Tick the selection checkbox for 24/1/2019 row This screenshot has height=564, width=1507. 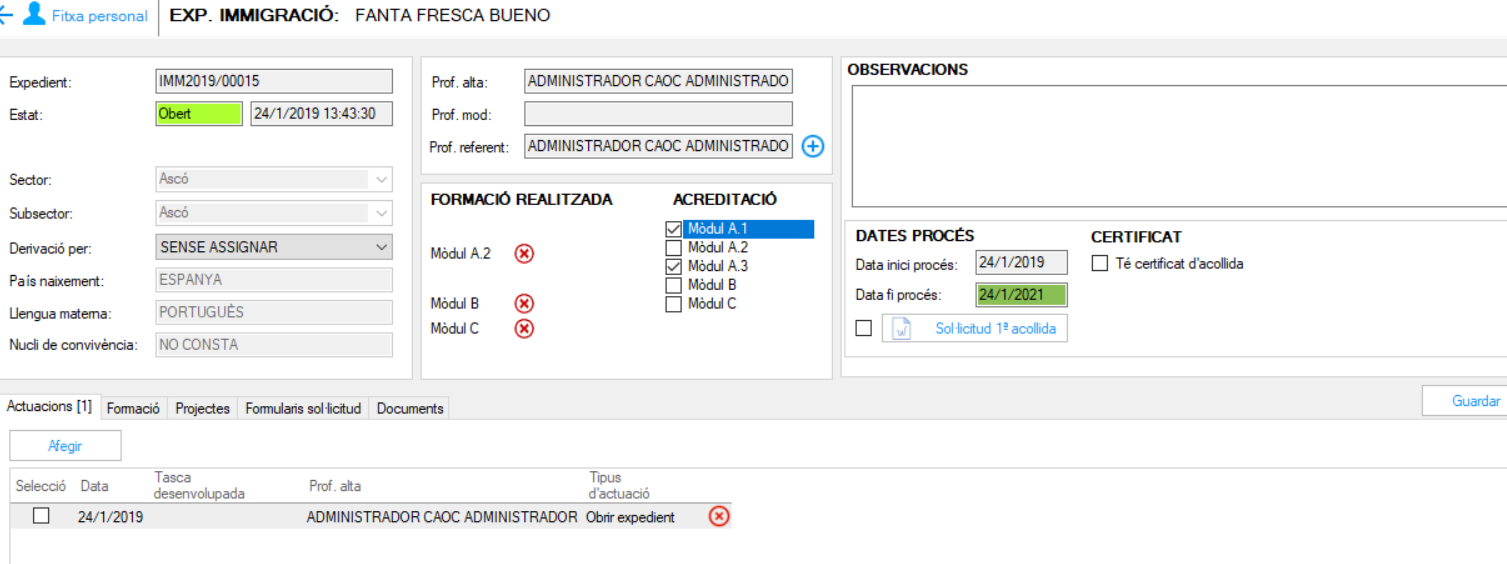41,517
